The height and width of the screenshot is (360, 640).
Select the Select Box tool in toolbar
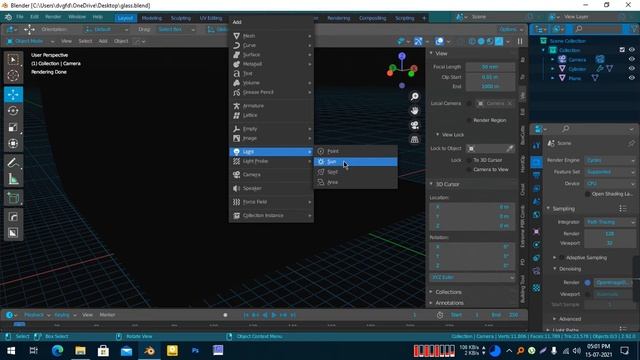tap(13, 60)
